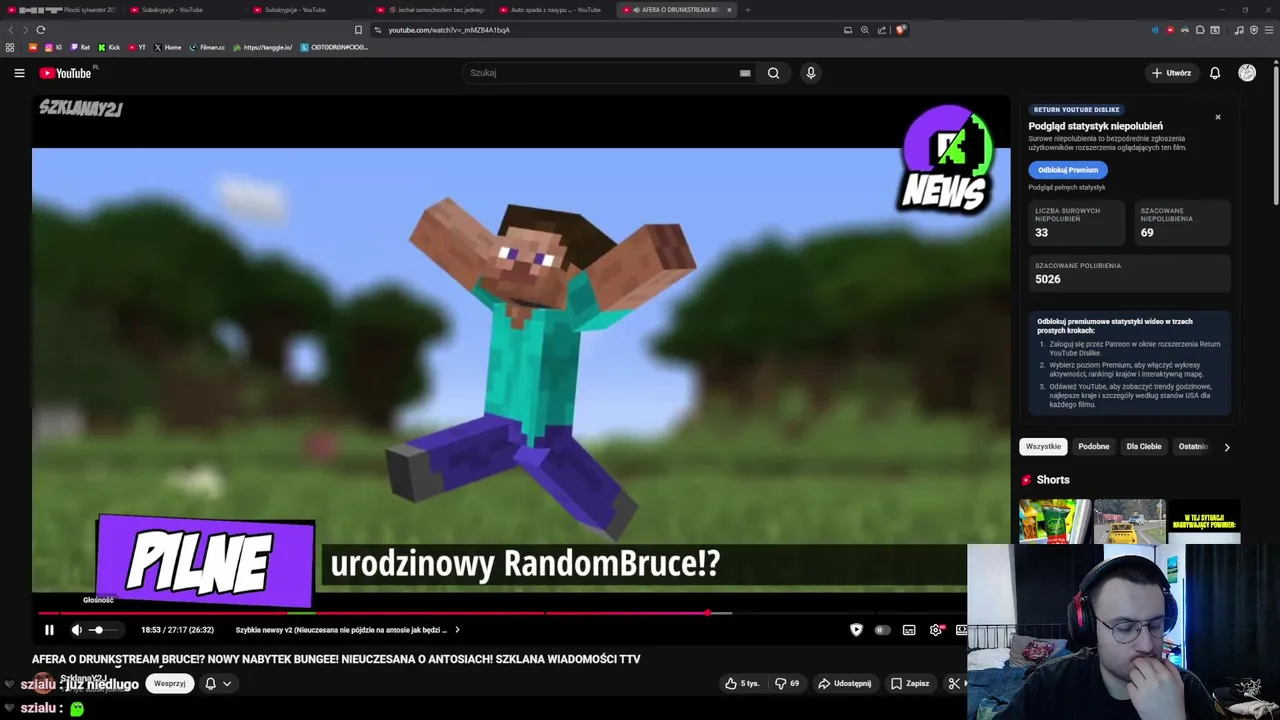Open the first Shorts thumbnail
This screenshot has width=1280, height=720.
1055,521
